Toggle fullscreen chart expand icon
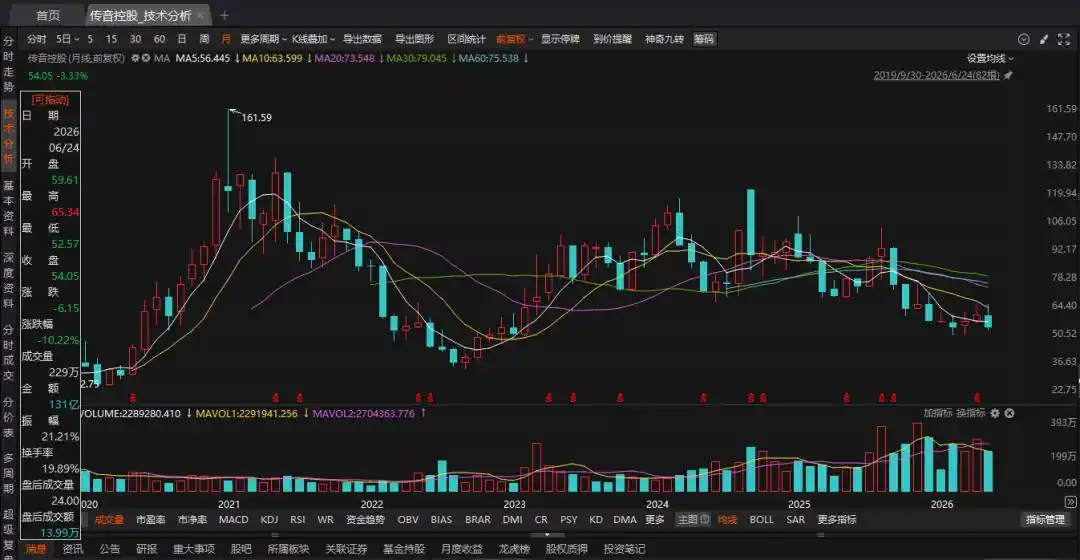The width and height of the screenshot is (1080, 560). (x=1064, y=39)
